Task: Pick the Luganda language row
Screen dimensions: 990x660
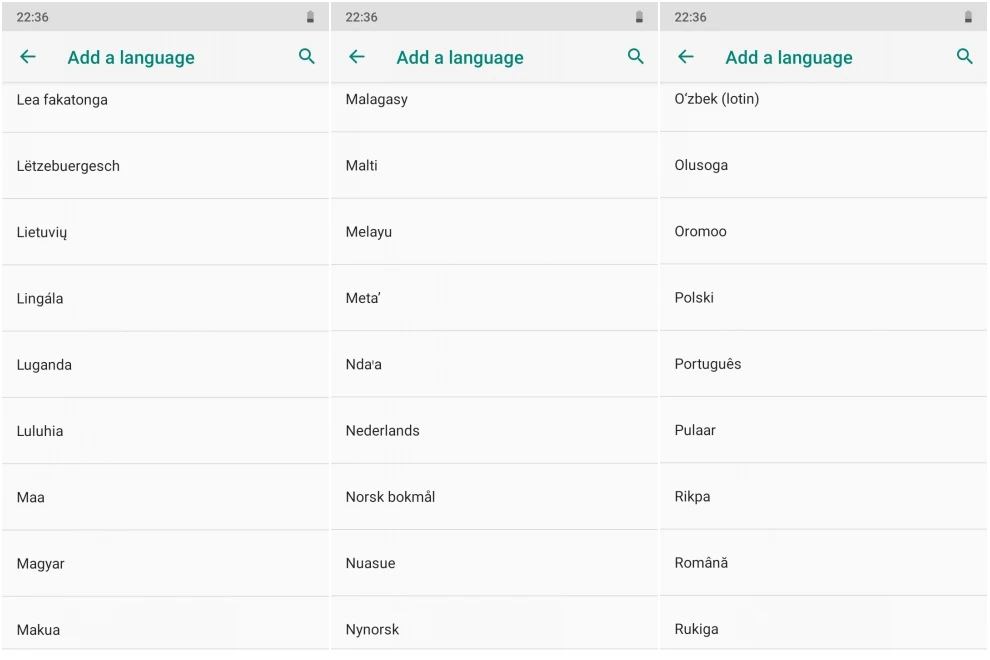Action: (165, 365)
